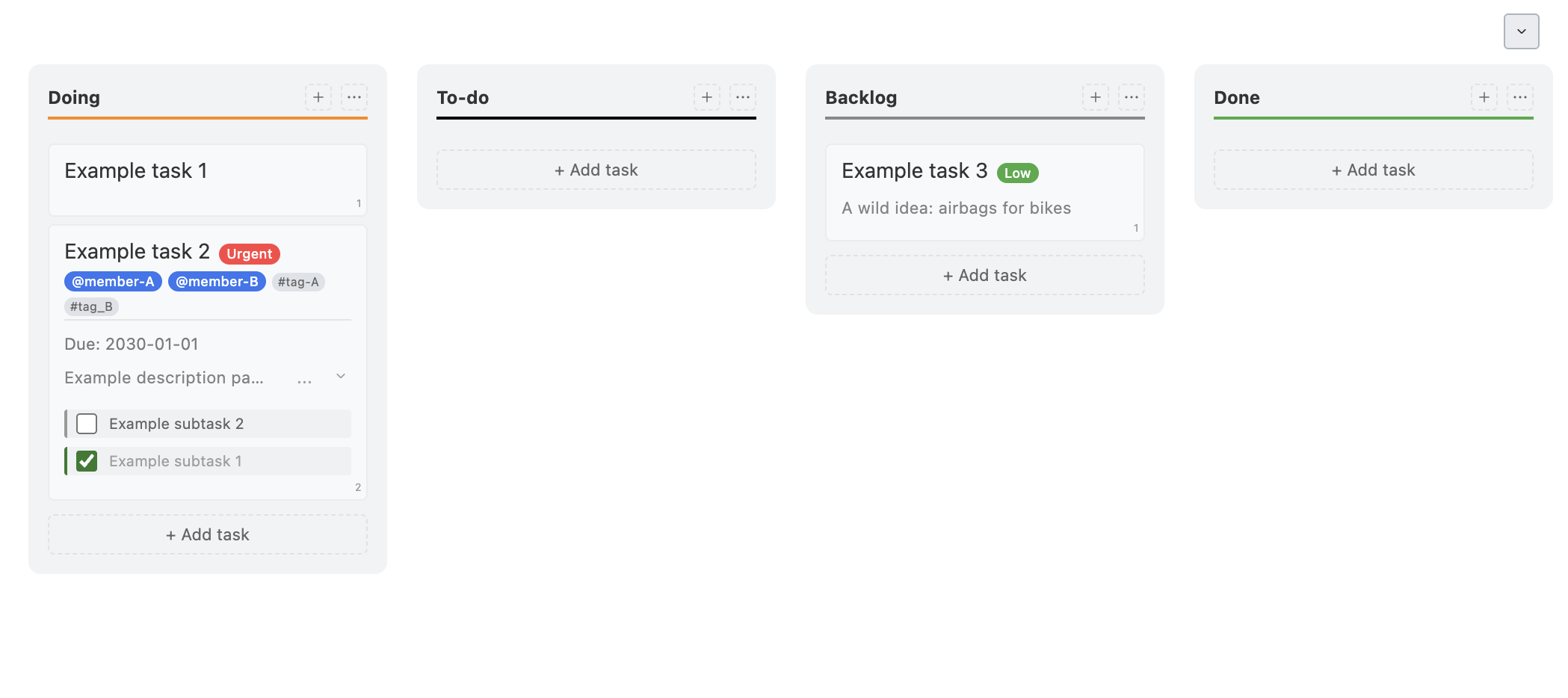Click the plus icon in Doing column header
This screenshot has height=698, width=1568.
318,97
